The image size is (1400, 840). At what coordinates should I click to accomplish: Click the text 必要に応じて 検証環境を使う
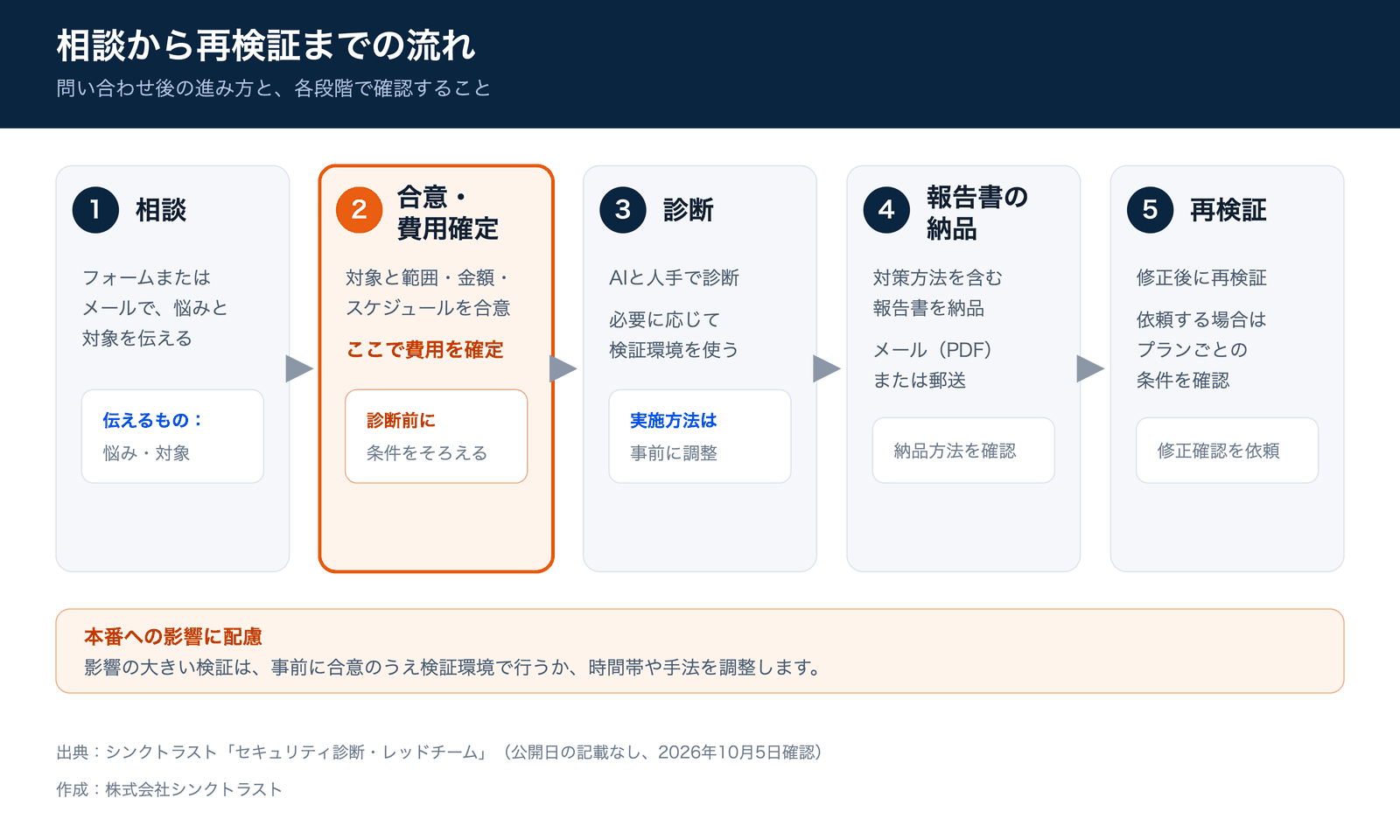click(675, 335)
